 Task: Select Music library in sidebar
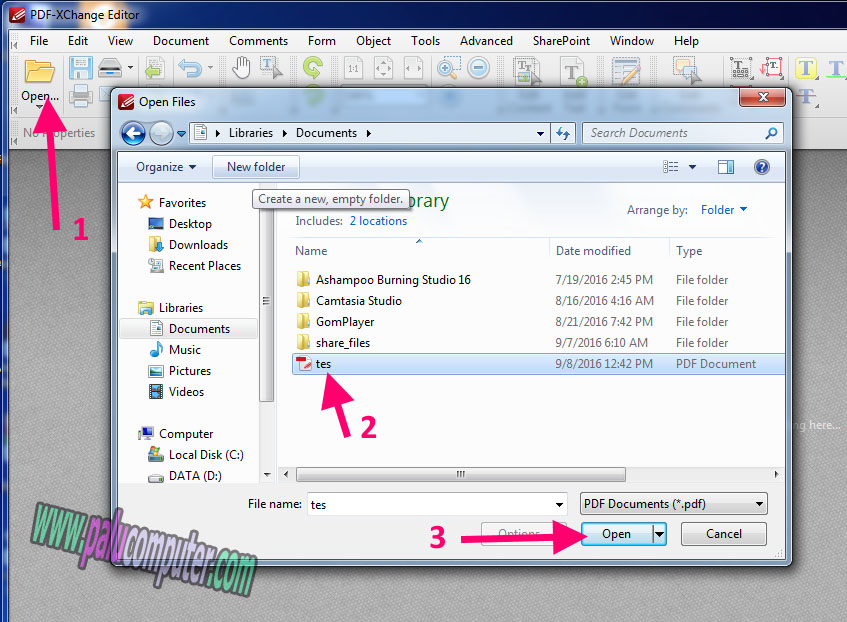(x=185, y=350)
